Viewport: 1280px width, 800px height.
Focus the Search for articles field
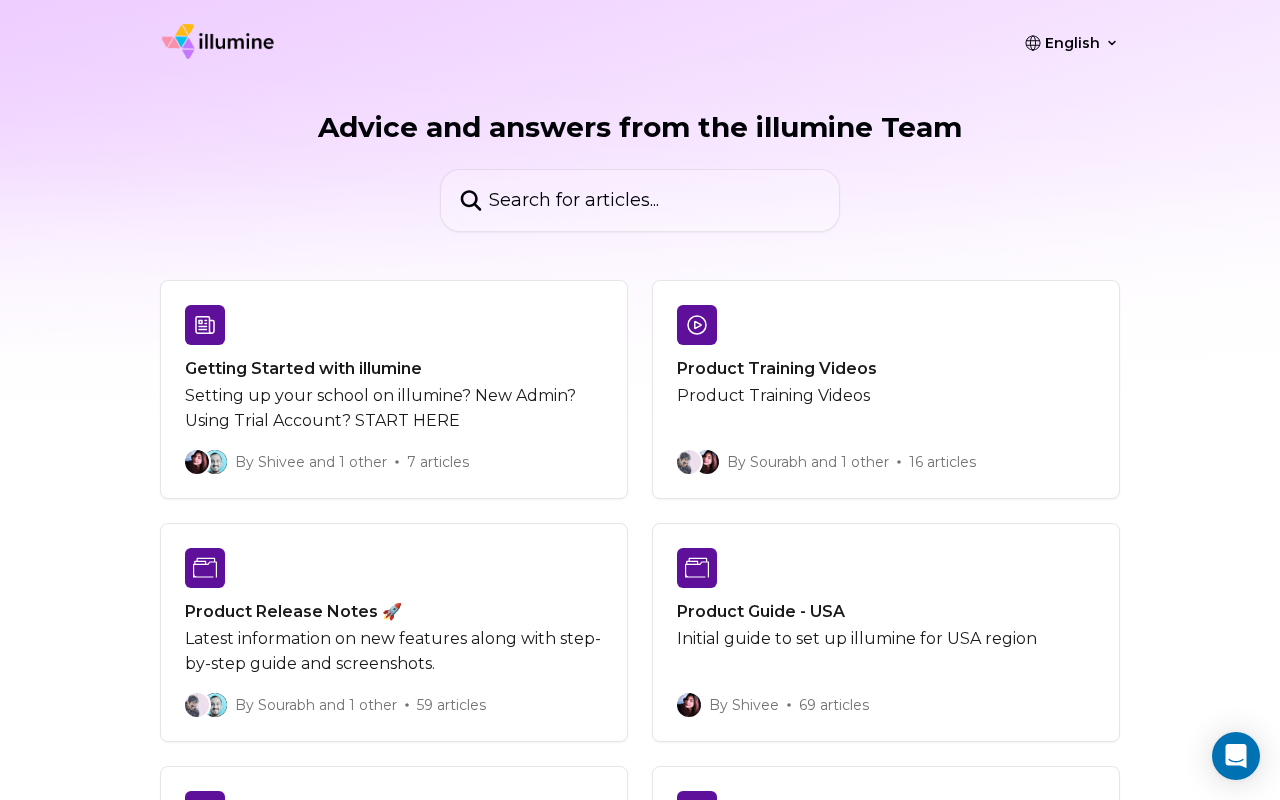click(640, 200)
